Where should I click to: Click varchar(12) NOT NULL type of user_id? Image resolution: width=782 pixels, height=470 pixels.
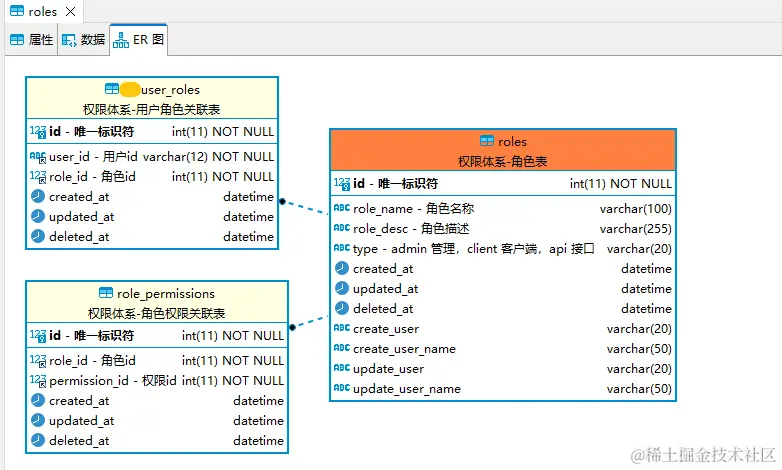208,157
